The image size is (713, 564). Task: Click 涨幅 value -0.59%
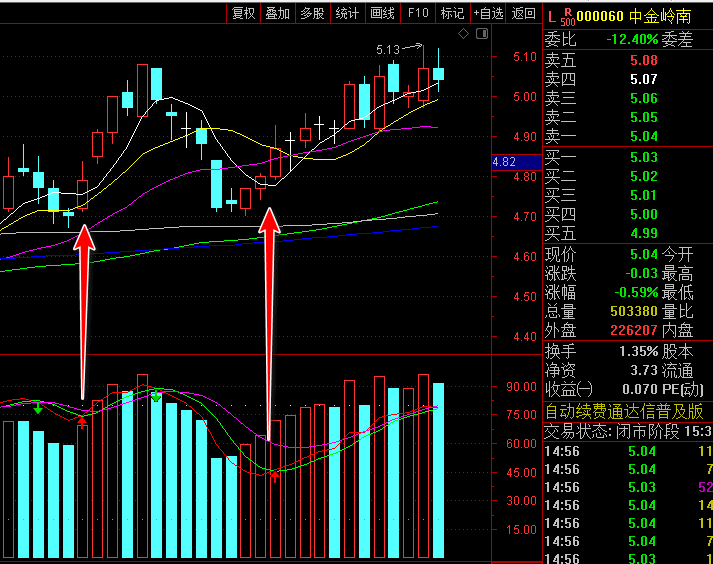pos(636,292)
